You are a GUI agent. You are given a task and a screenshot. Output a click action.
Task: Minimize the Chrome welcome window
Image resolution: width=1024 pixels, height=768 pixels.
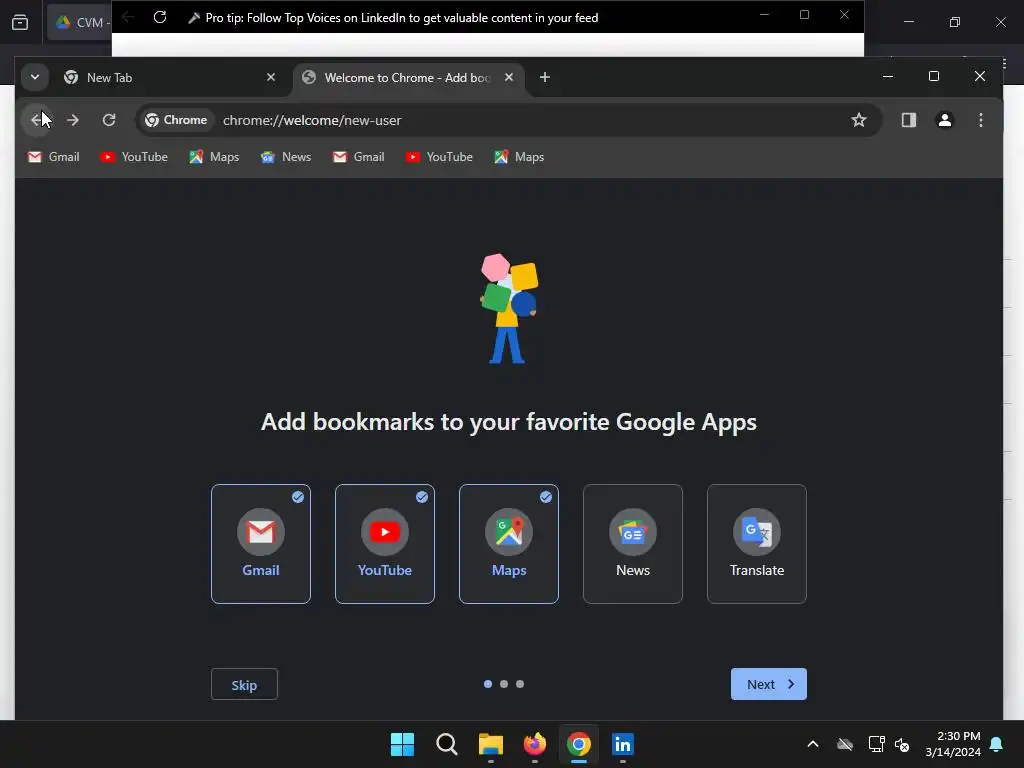click(x=888, y=76)
